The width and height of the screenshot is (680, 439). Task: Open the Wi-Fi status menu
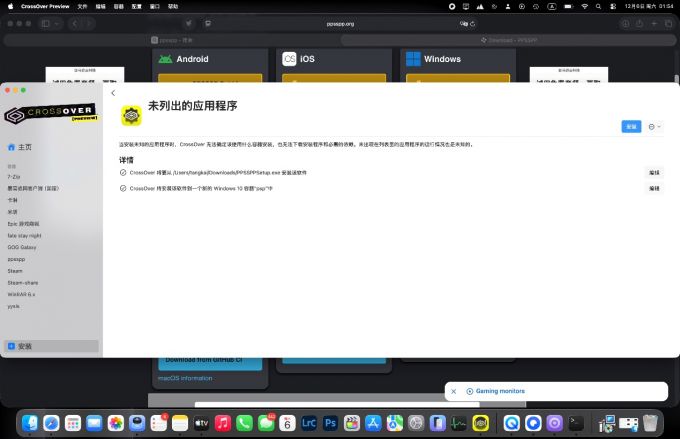tap(585, 7)
